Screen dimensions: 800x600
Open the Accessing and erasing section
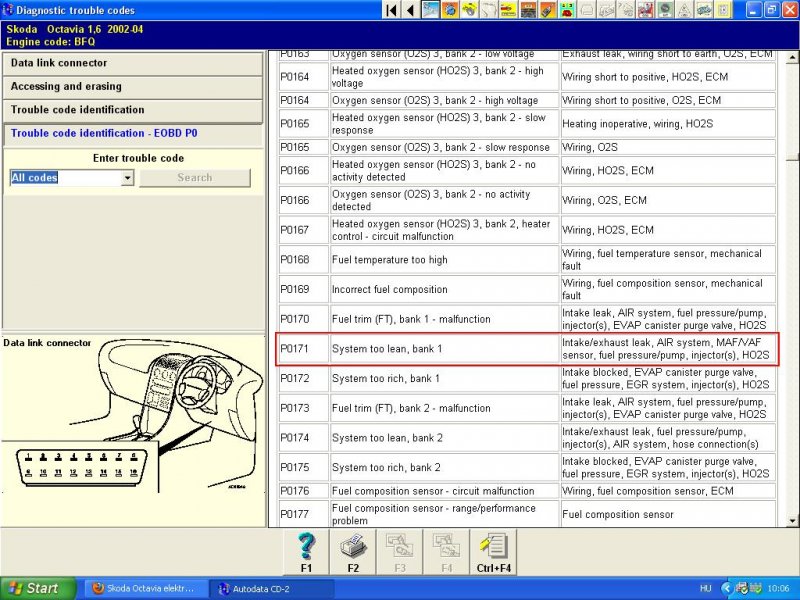133,87
